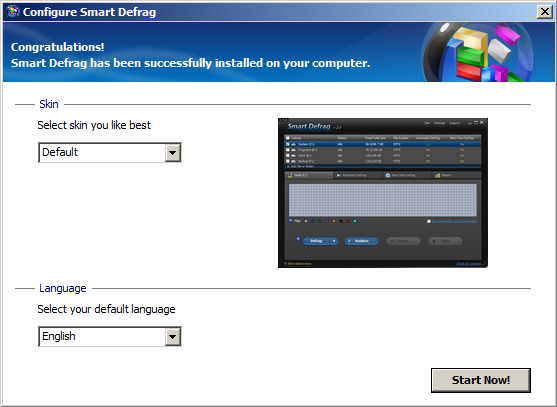This screenshot has width=557, height=407.
Task: Click the 'Congratulations!' banner text
Action: point(58,47)
